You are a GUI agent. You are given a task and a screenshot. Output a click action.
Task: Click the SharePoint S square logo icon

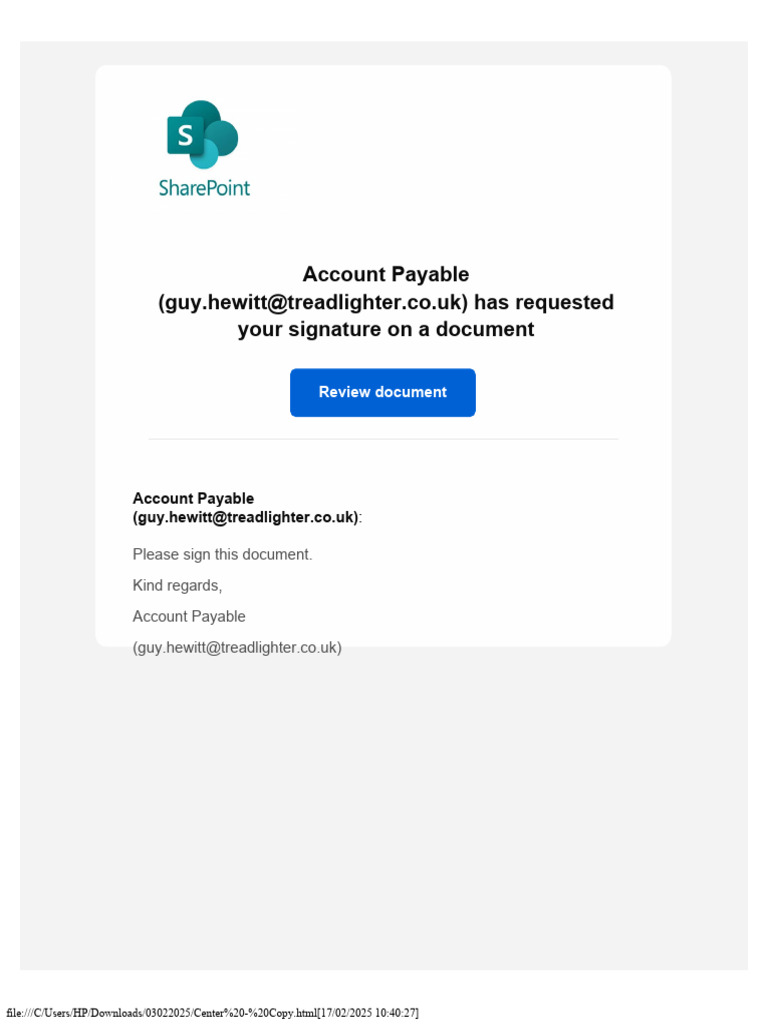point(185,135)
